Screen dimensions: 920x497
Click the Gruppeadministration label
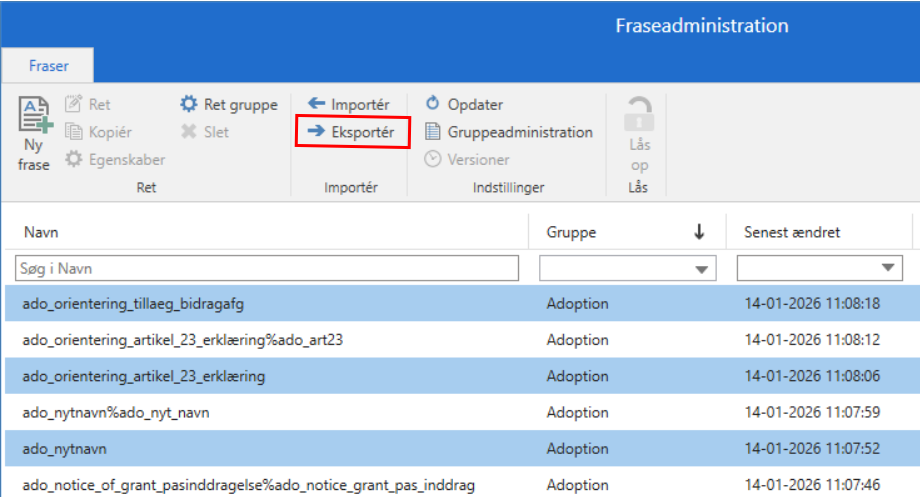coord(520,132)
